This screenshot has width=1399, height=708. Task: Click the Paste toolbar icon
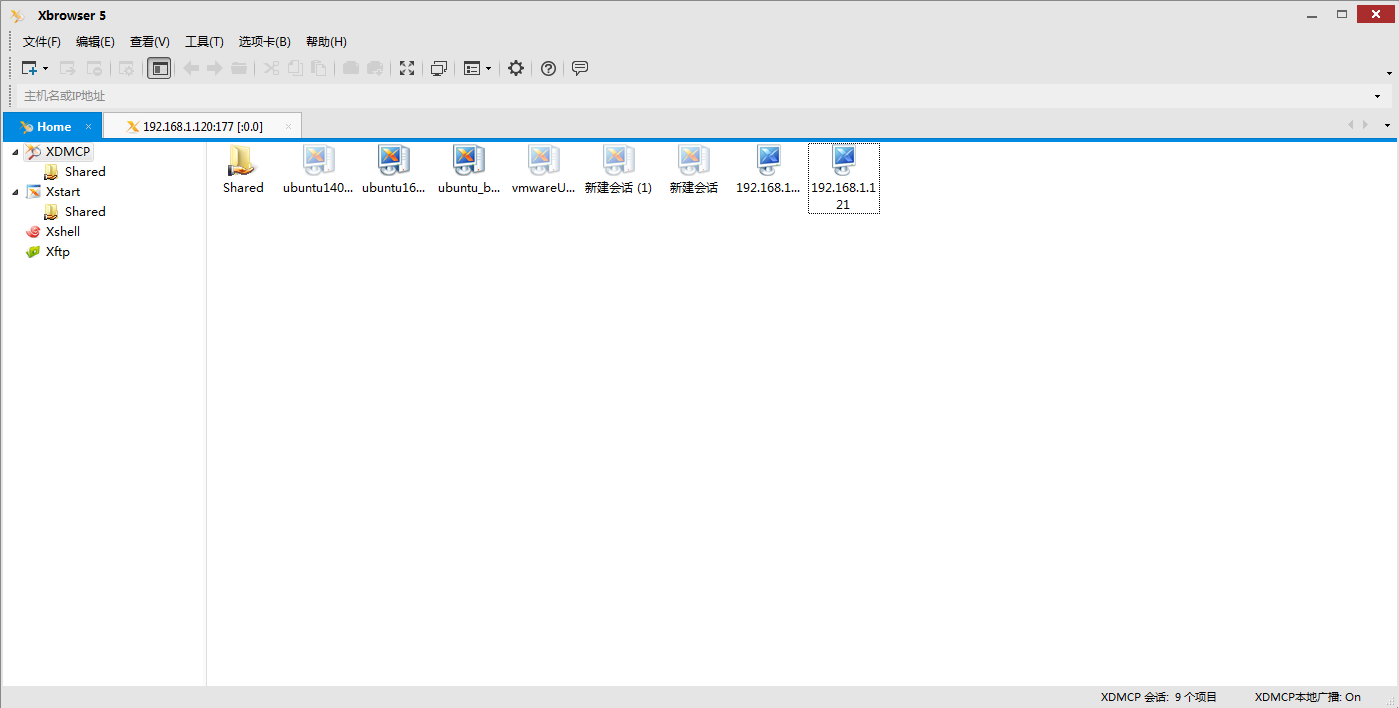(x=319, y=68)
